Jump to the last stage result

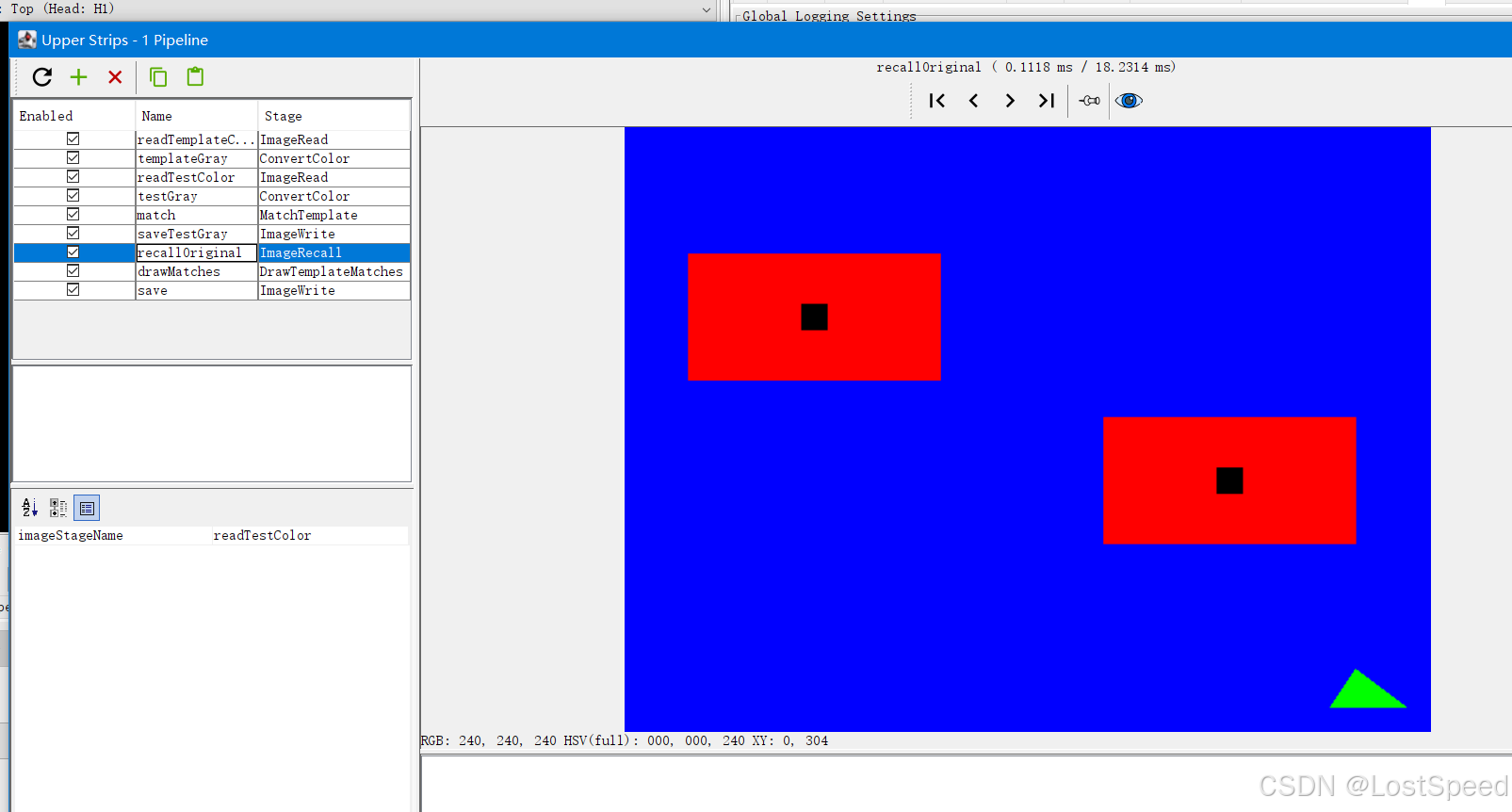click(x=1046, y=101)
